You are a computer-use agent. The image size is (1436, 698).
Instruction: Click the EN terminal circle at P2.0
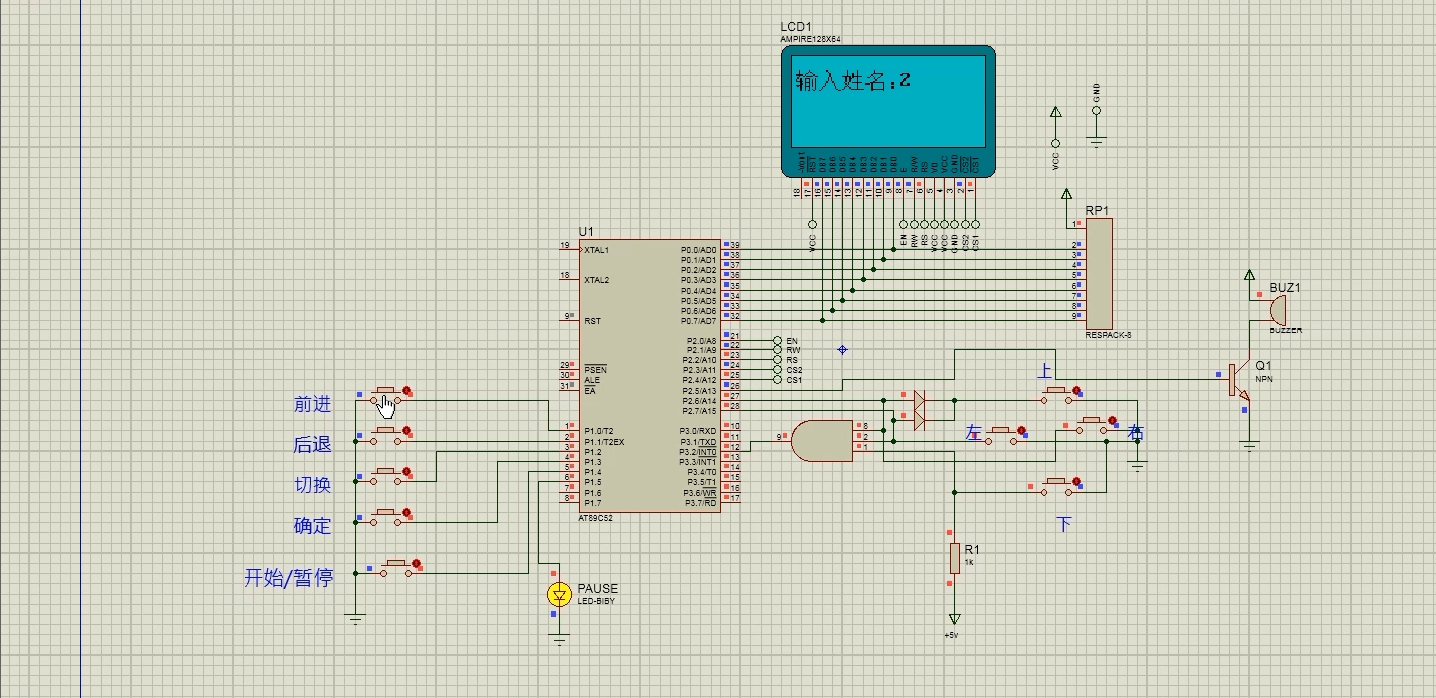777,341
